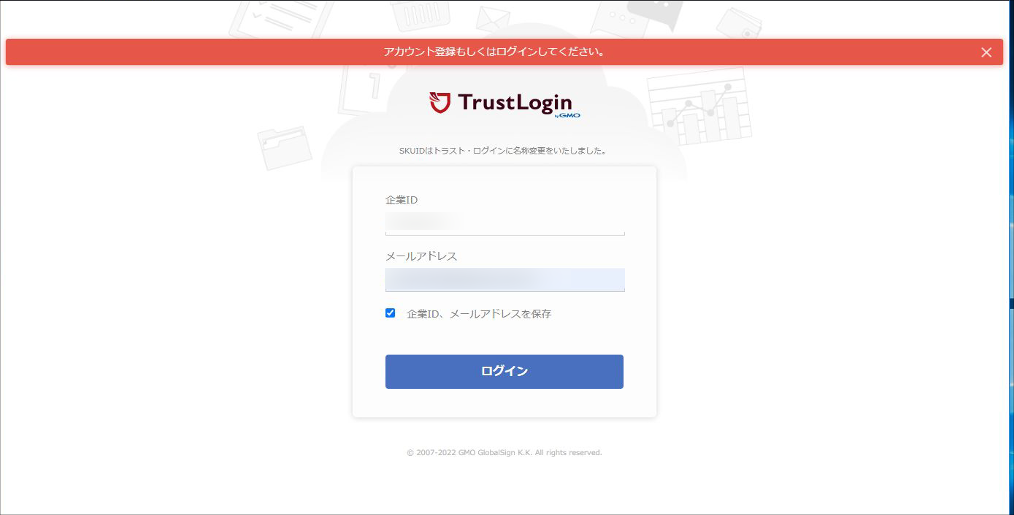1014x515 pixels.
Task: Focus the メールアドレス input field
Action: [x=504, y=279]
